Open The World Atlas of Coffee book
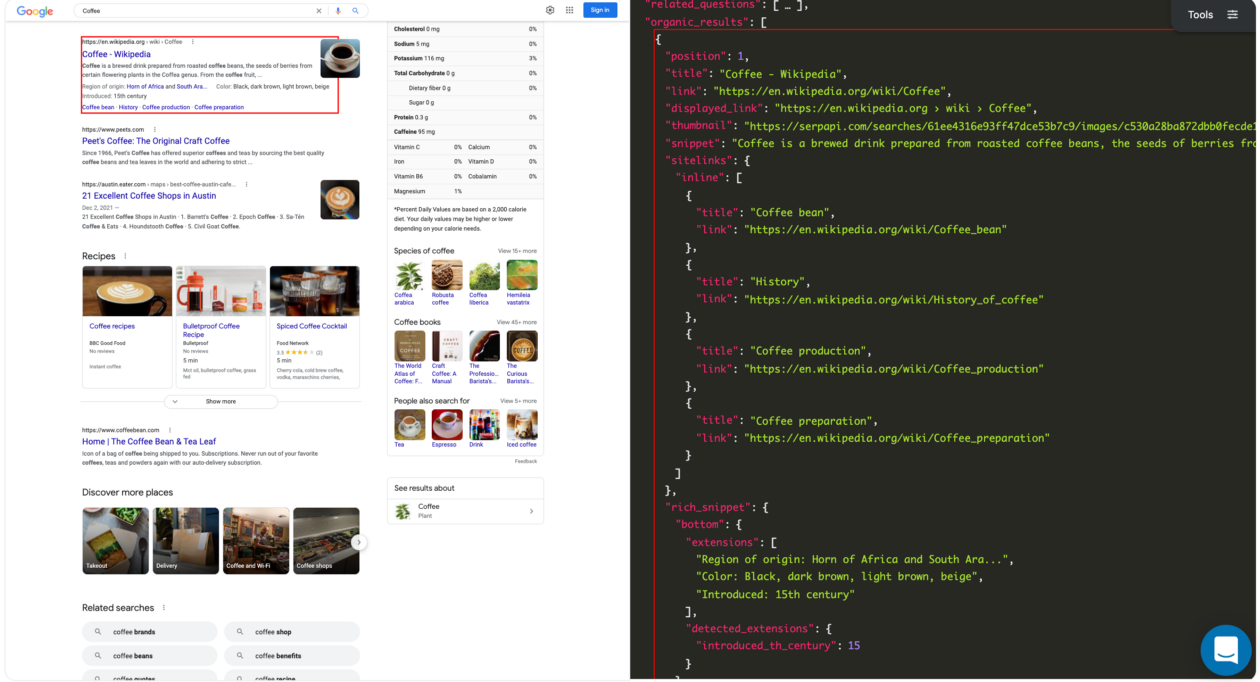Viewport: 1260px width, 682px height. (409, 357)
